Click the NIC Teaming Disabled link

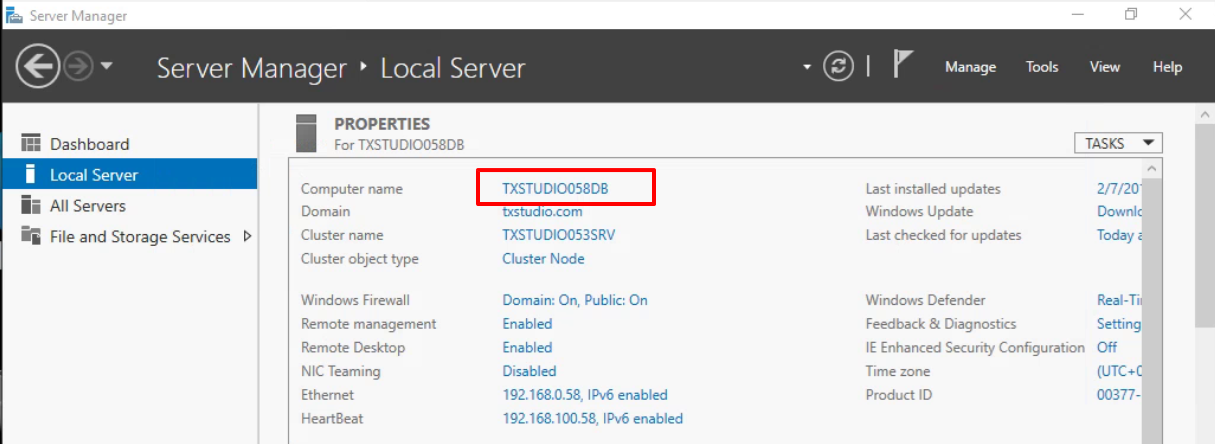(529, 371)
